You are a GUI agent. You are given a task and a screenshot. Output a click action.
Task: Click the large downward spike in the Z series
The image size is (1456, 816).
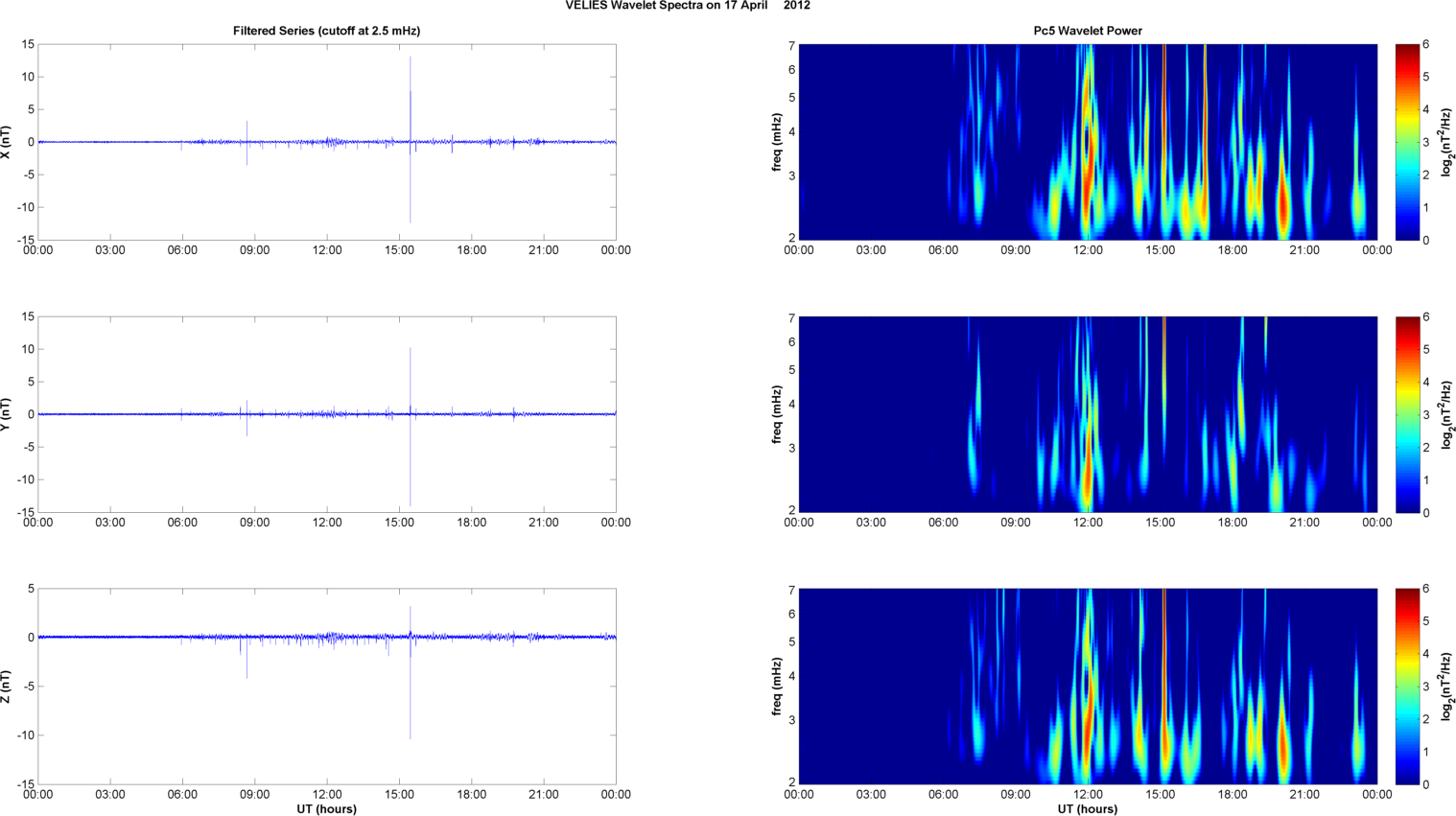(411, 688)
